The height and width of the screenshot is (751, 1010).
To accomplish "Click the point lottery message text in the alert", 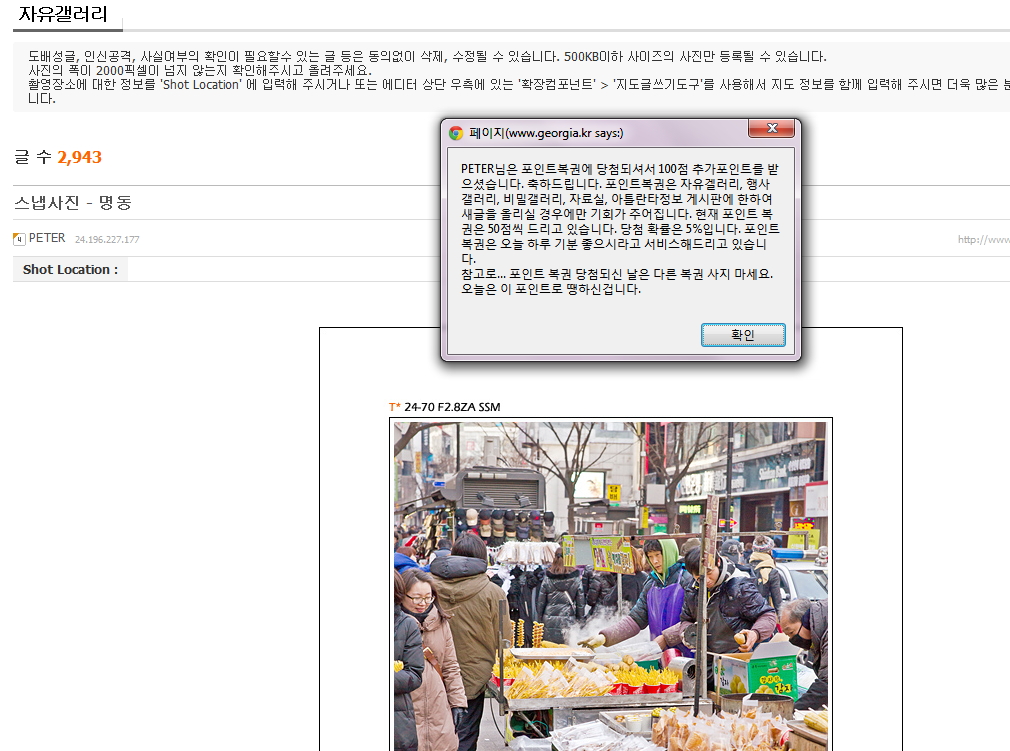I will click(615, 228).
